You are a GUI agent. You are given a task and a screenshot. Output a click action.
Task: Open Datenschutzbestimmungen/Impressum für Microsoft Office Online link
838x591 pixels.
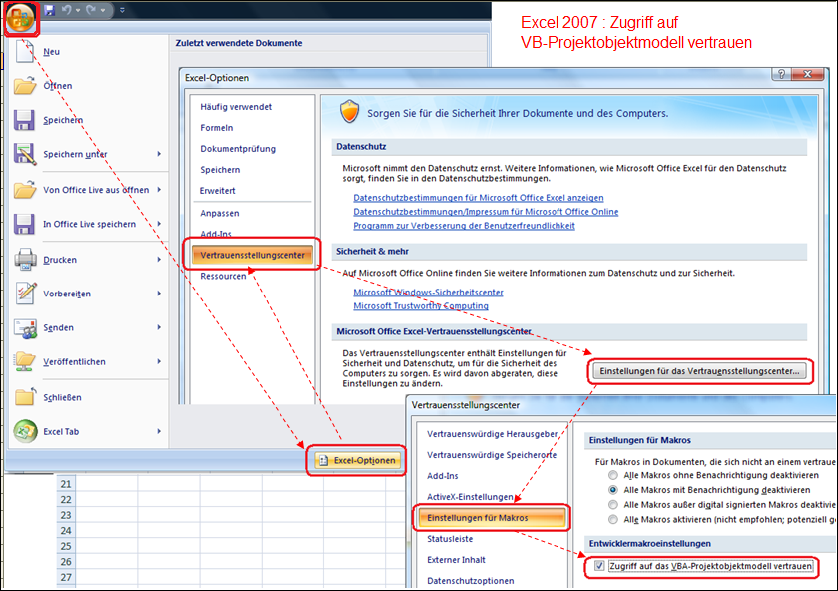(x=485, y=212)
